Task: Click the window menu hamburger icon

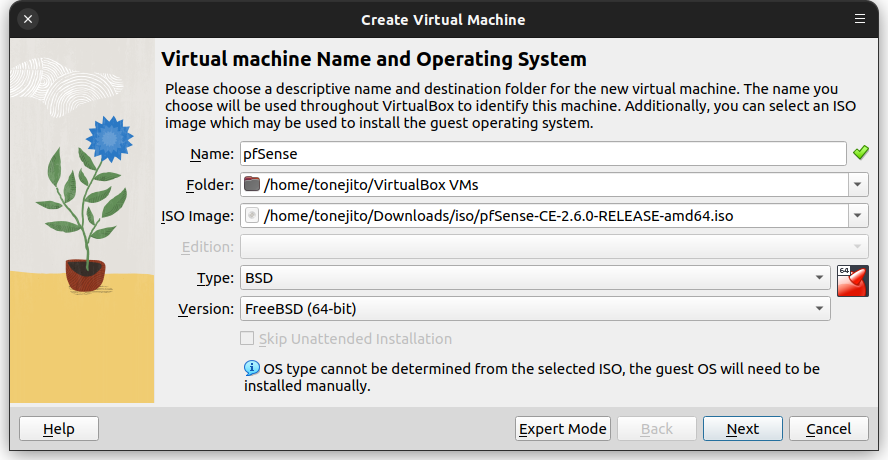Action: point(860,19)
